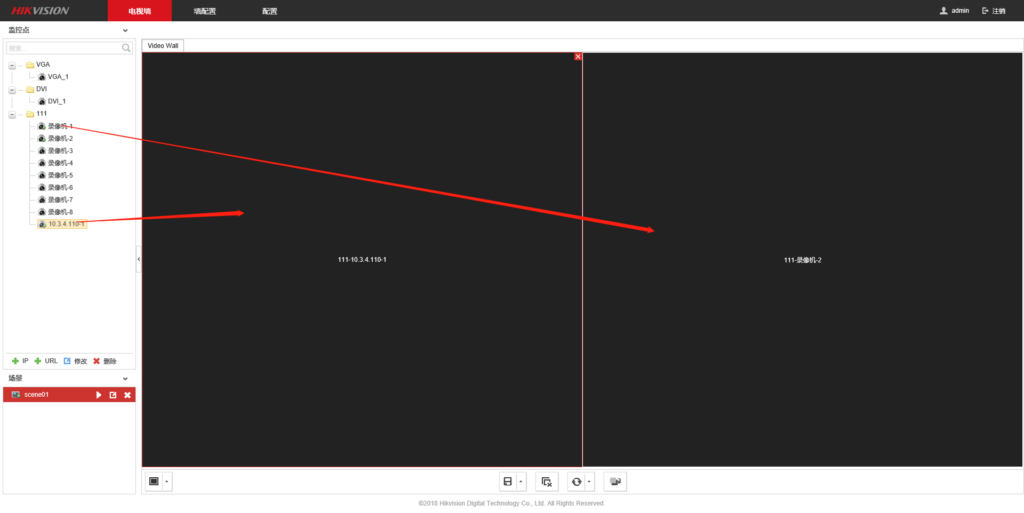This screenshot has width=1024, height=513.
Task: Play scene01 using its play icon
Action: click(98, 395)
